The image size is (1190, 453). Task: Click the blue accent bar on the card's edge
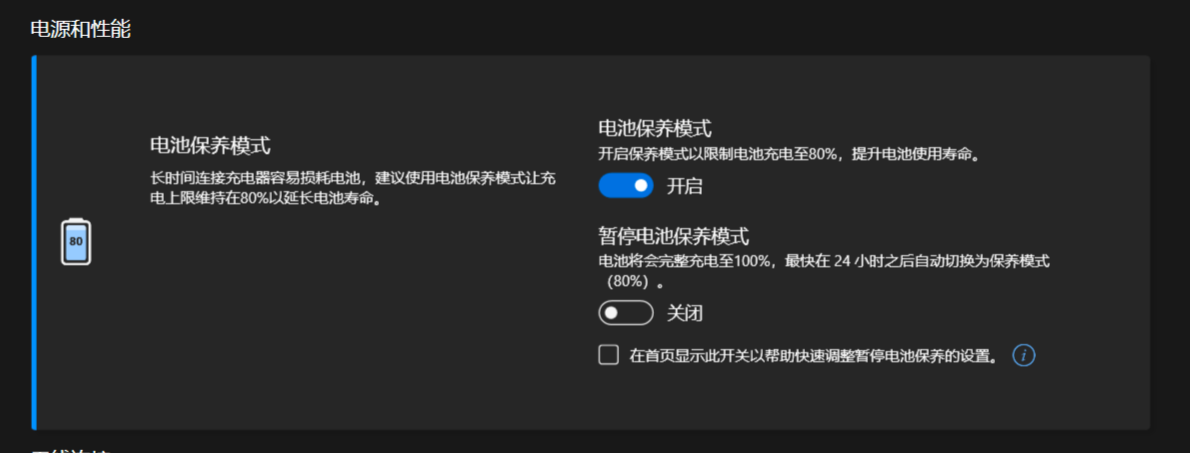(x=33, y=242)
